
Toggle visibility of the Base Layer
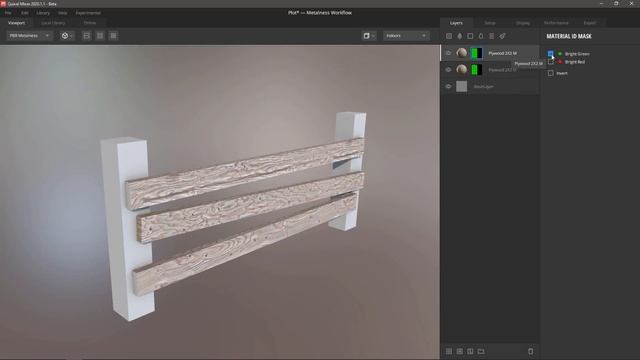449,86
